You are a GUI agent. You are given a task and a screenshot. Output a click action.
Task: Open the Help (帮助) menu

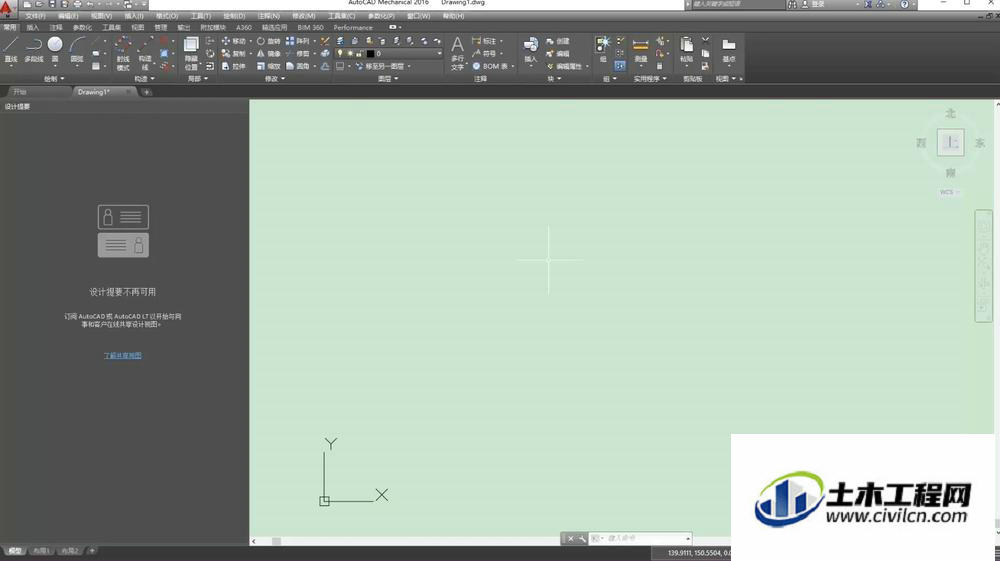tap(453, 16)
